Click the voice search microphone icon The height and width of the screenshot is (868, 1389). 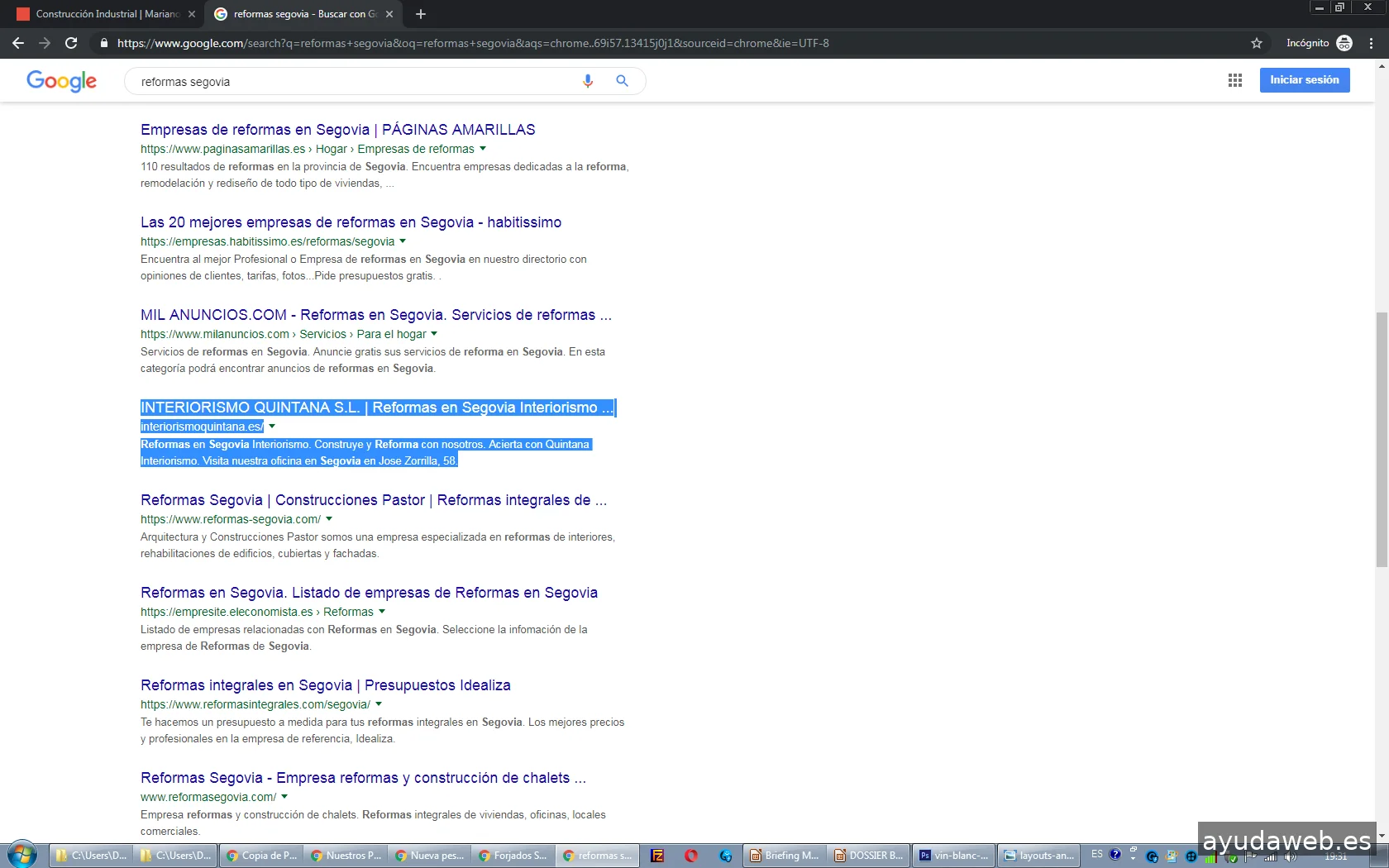(x=587, y=81)
